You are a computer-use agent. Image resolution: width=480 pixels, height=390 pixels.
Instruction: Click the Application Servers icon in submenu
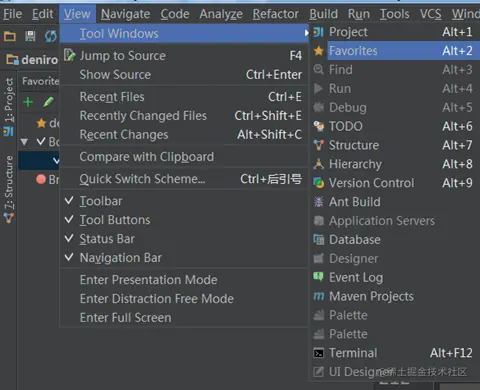pos(319,221)
